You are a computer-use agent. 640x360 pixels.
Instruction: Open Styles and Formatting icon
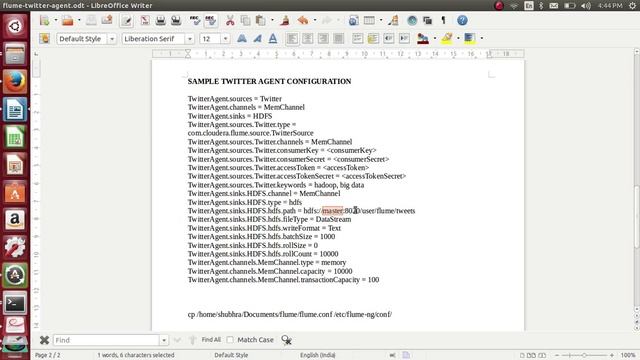pos(44,39)
